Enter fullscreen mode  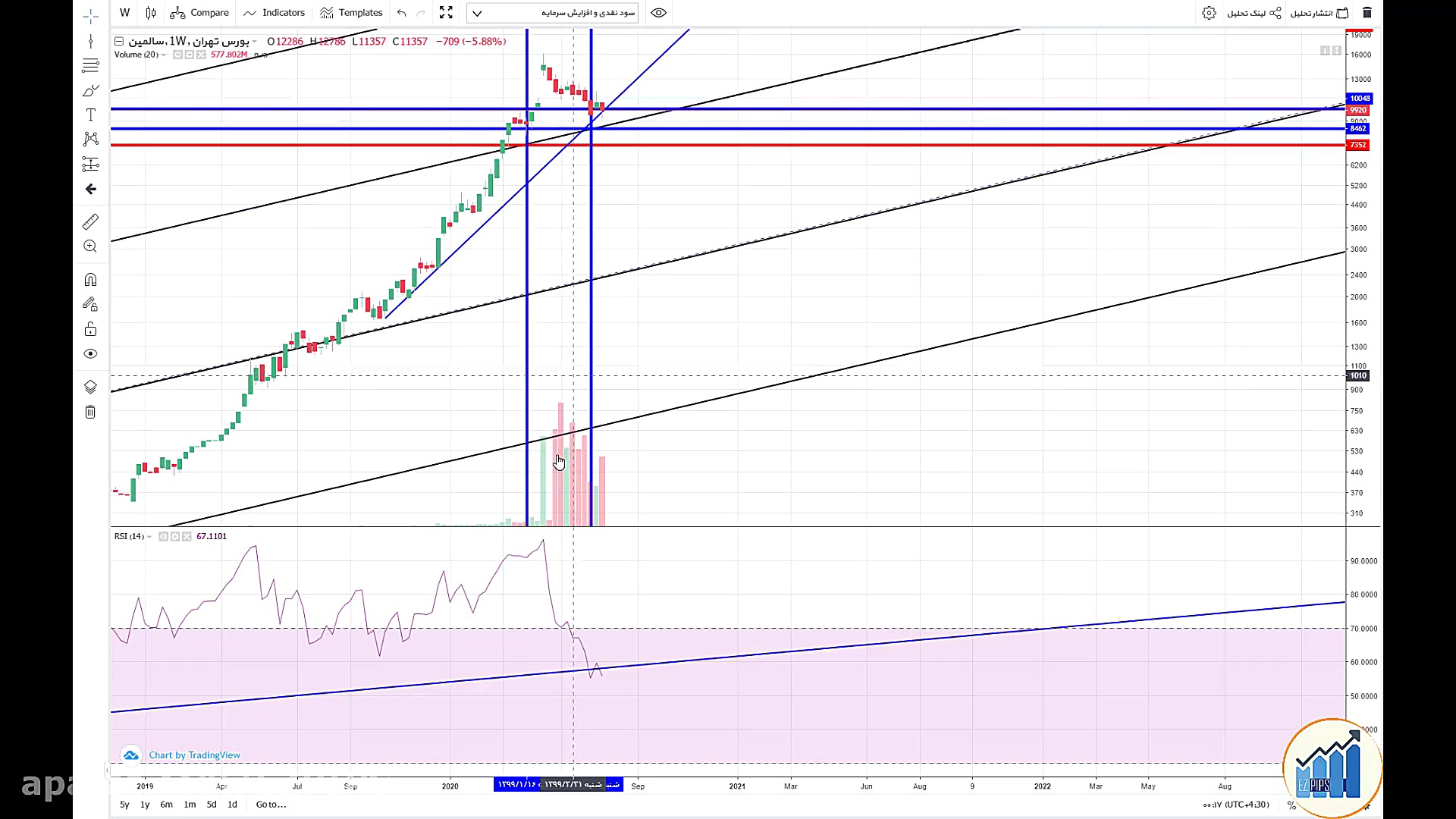[446, 13]
